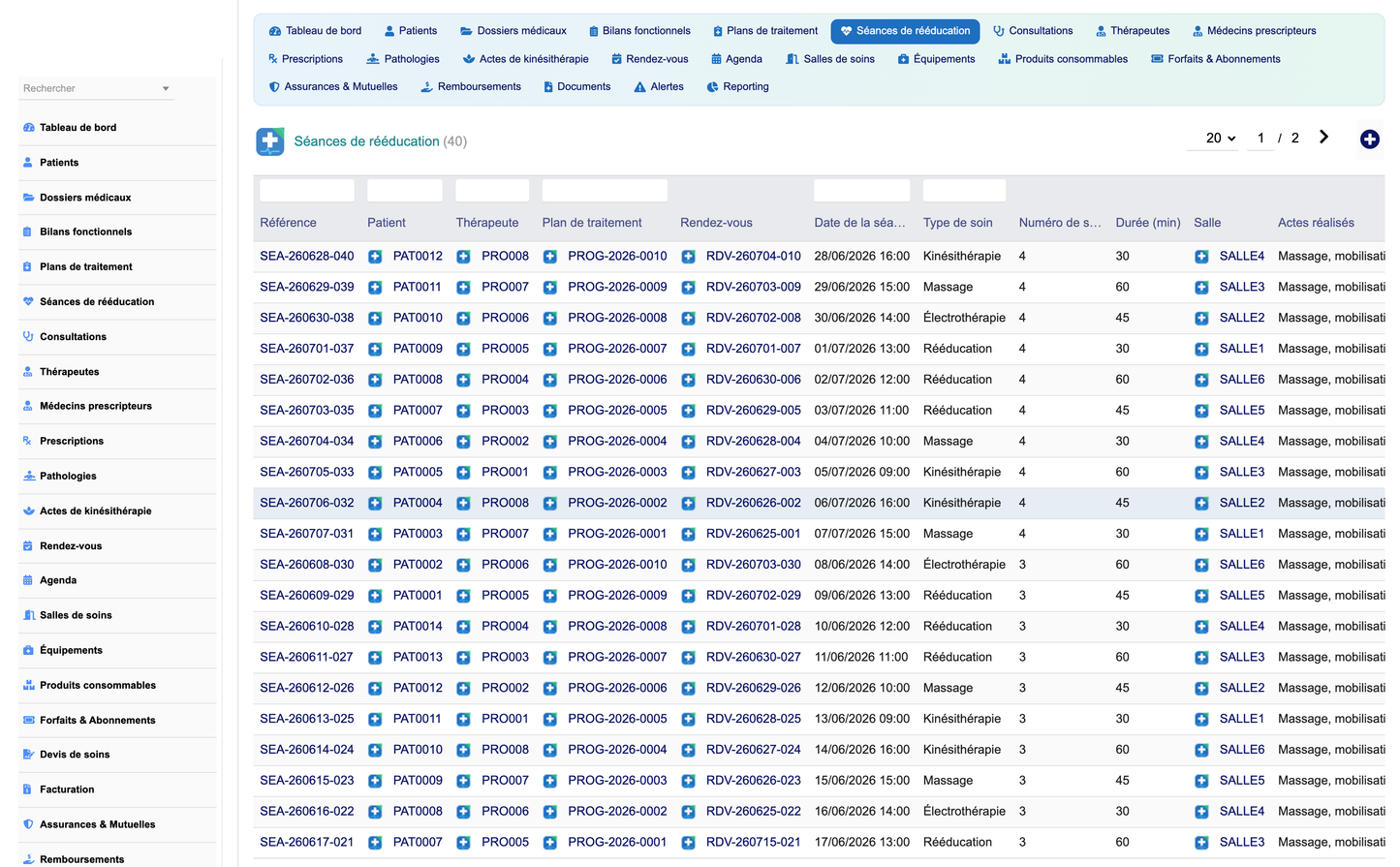The width and height of the screenshot is (1400, 867).
Task: Go to next page chevron
Action: [x=1323, y=138]
